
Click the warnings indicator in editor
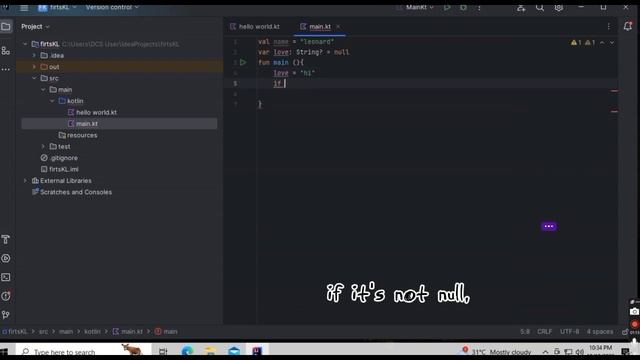(x=583, y=42)
